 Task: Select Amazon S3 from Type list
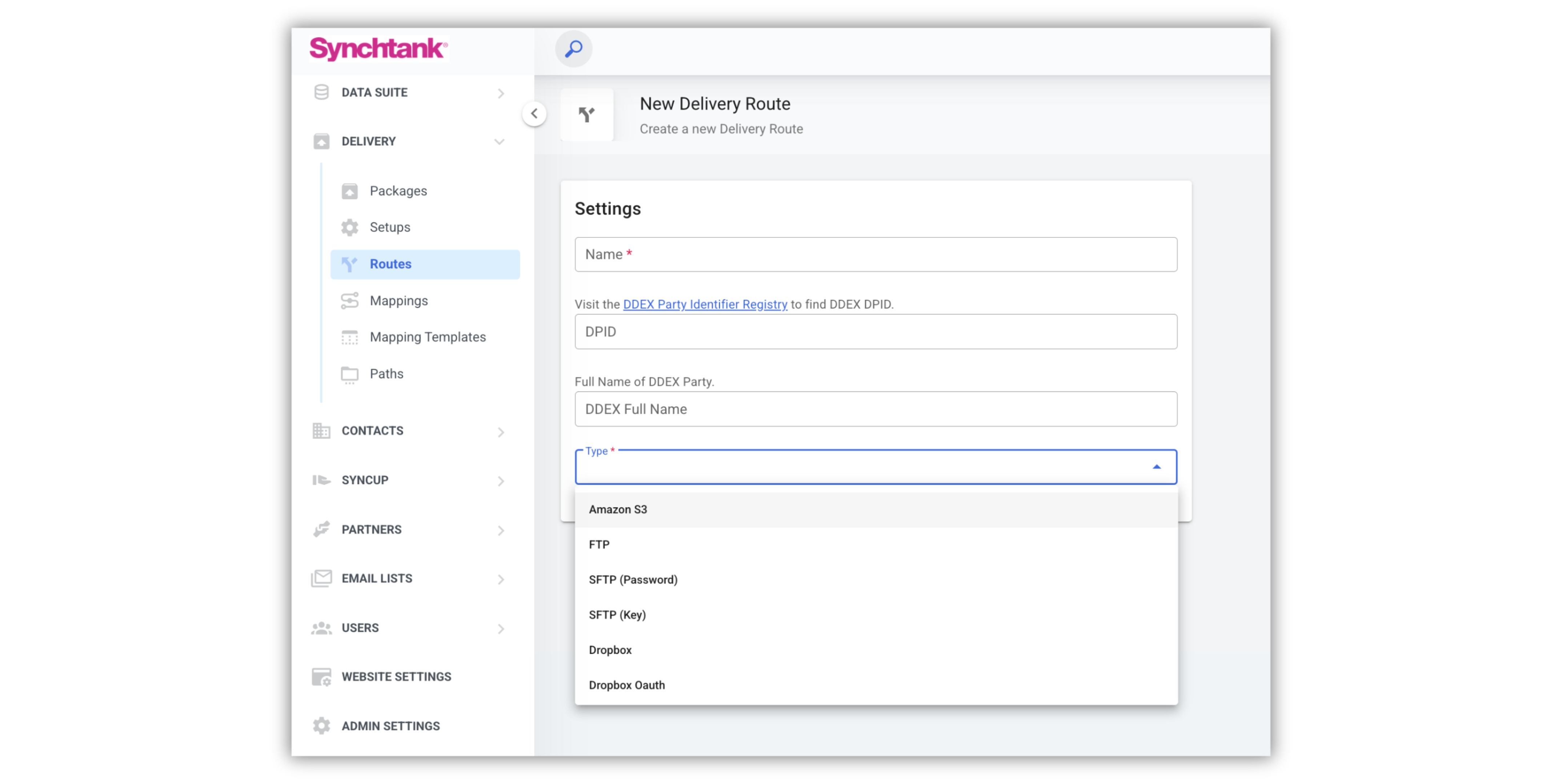point(876,509)
